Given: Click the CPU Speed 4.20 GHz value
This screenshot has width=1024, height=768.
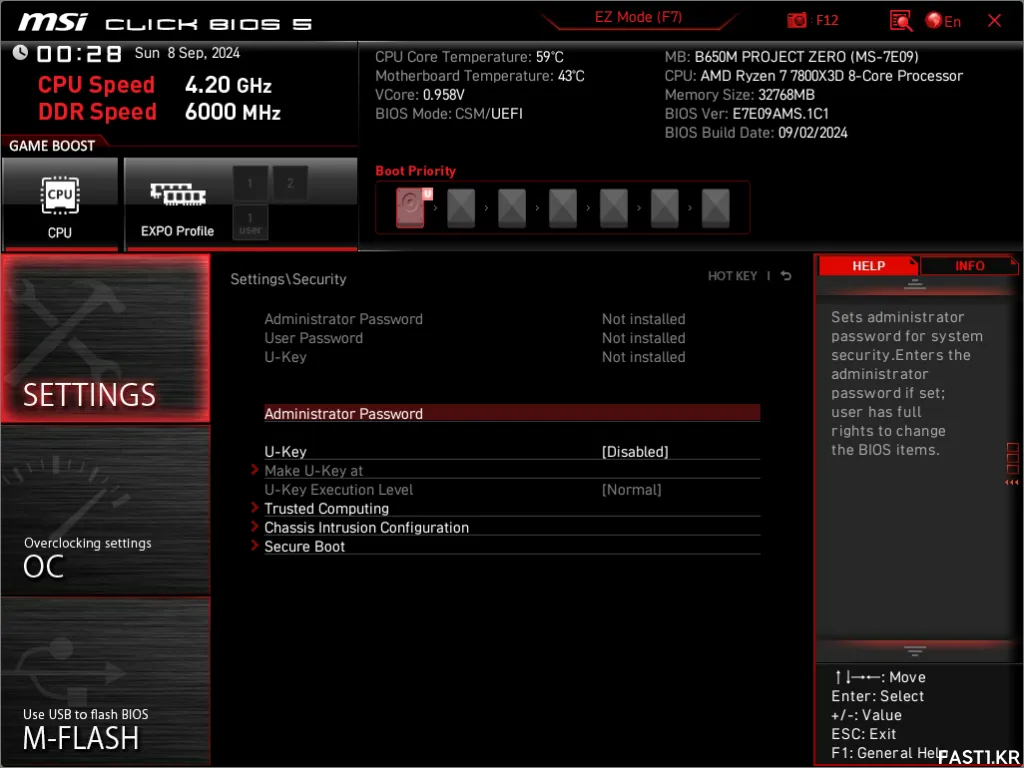Looking at the screenshot, I should [228, 86].
